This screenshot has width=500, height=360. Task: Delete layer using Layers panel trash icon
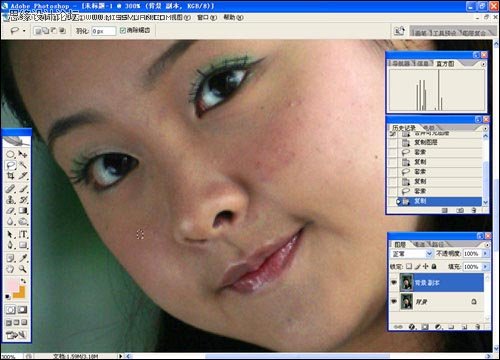477,327
